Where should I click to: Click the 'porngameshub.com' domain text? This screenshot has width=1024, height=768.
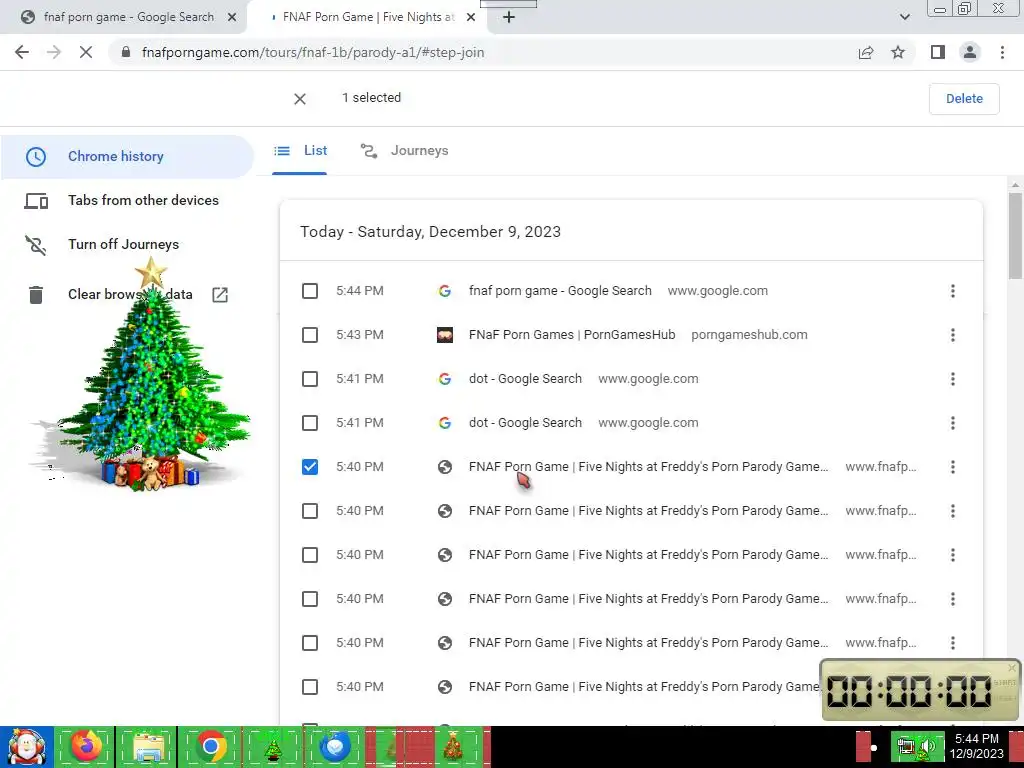(x=749, y=335)
